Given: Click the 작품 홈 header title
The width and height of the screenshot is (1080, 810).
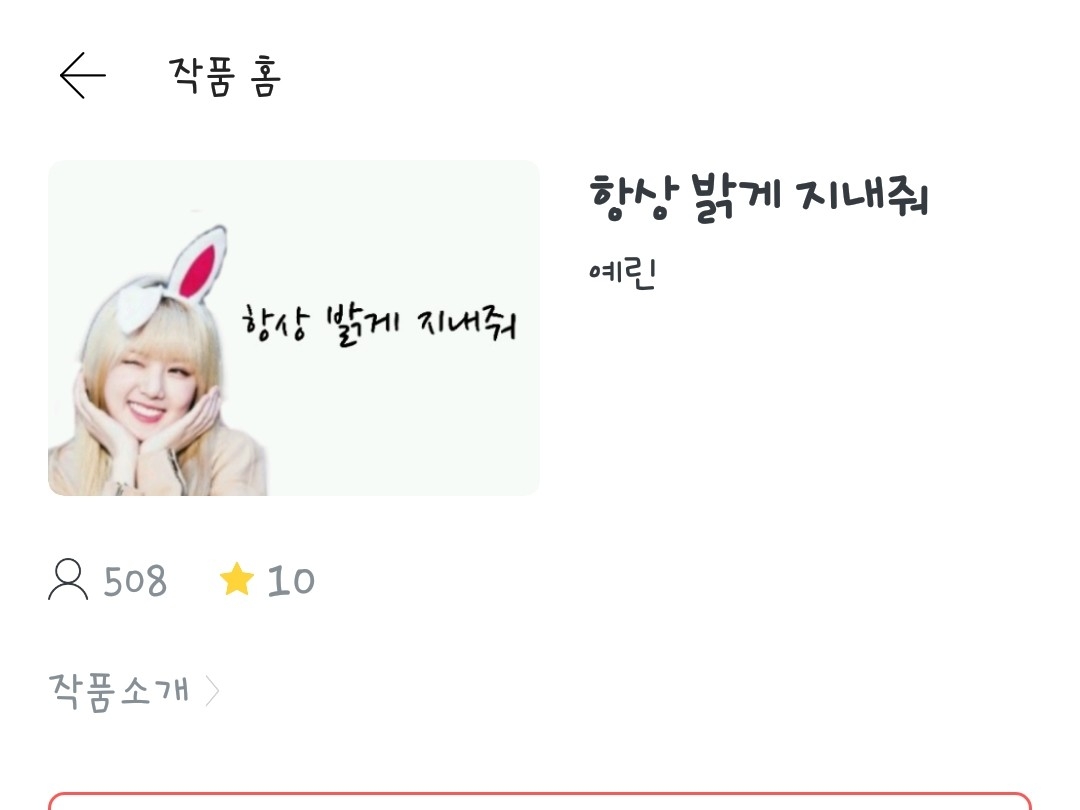Looking at the screenshot, I should [225, 76].
